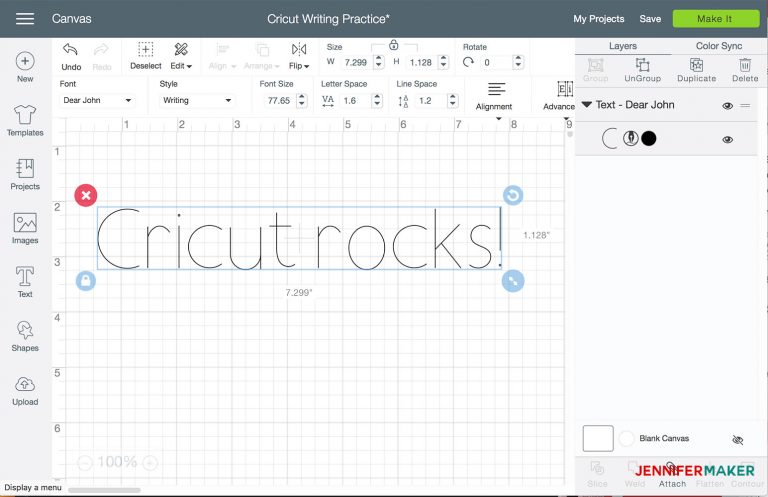The image size is (768, 497).
Task: Open the Images library
Action: coord(25,228)
